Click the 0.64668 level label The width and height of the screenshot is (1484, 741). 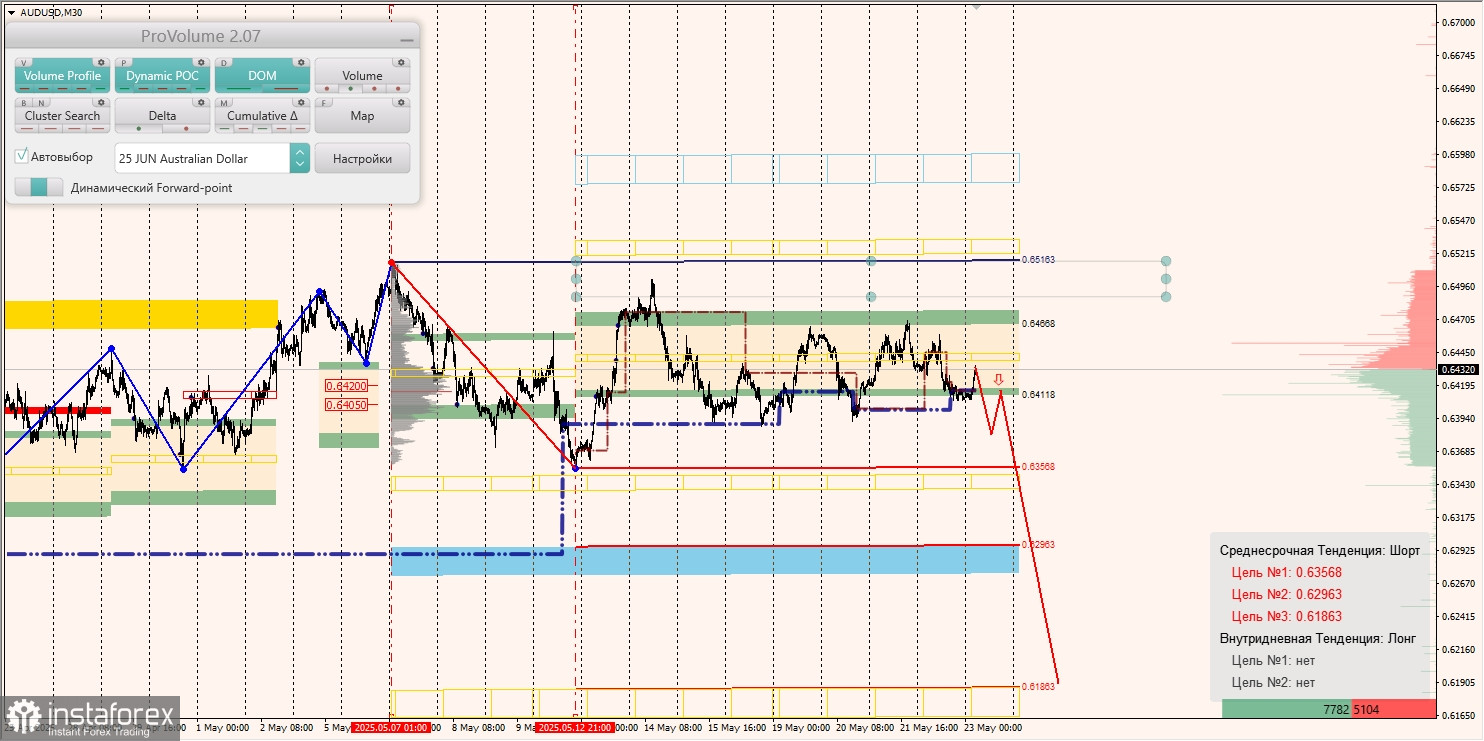point(1039,324)
